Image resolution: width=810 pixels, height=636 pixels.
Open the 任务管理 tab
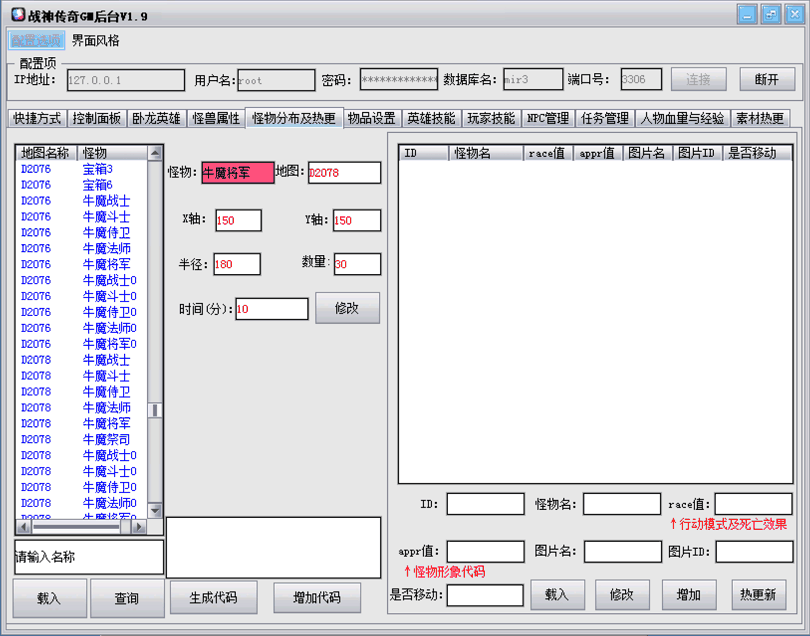click(604, 118)
